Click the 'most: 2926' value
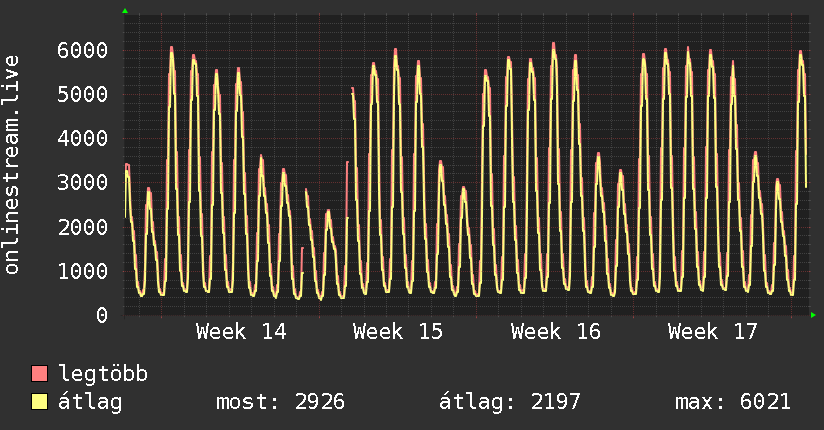This screenshot has height=430, width=824. [281, 402]
